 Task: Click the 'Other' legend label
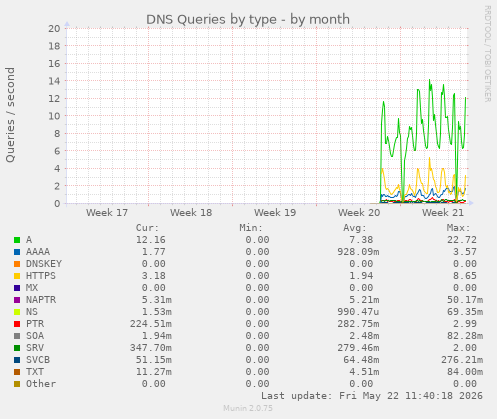(x=41, y=384)
